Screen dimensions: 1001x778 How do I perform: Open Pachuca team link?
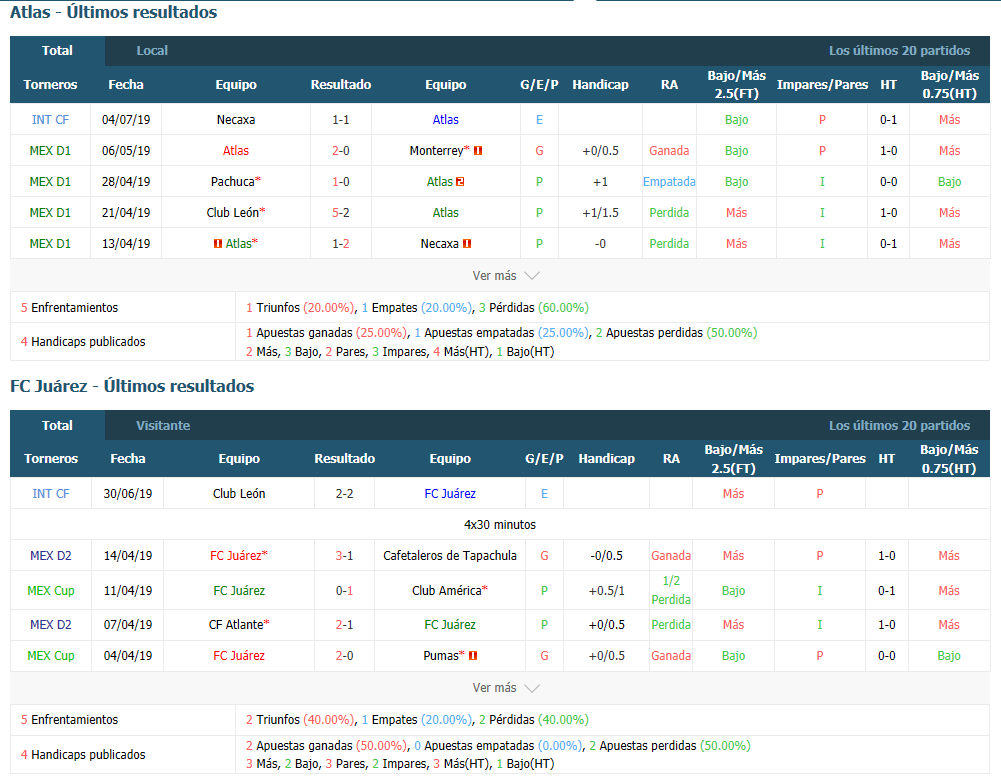pyautogui.click(x=233, y=182)
